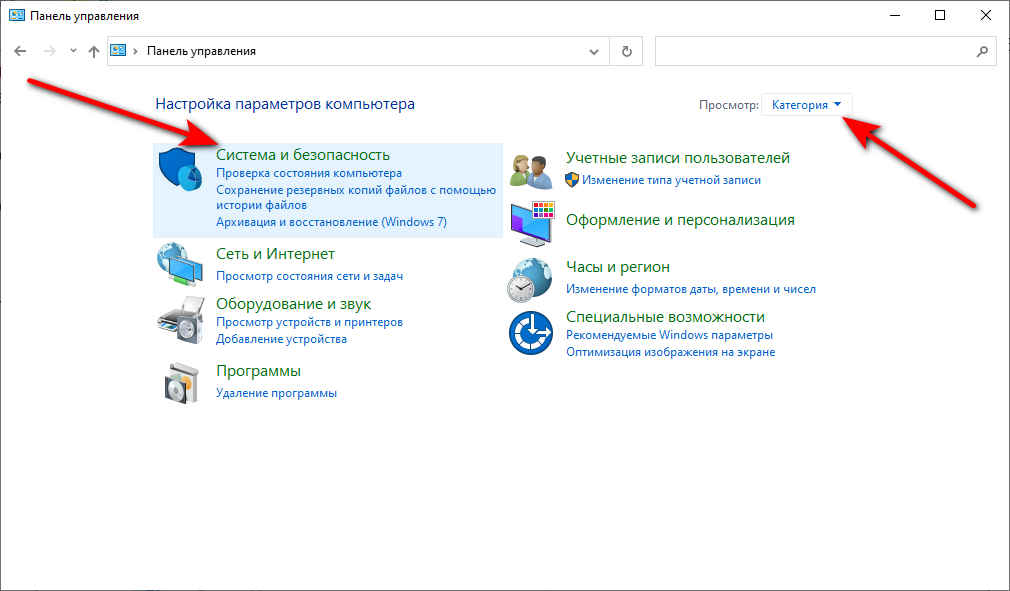
Task: Click the User Accounts people icon
Action: (x=531, y=170)
